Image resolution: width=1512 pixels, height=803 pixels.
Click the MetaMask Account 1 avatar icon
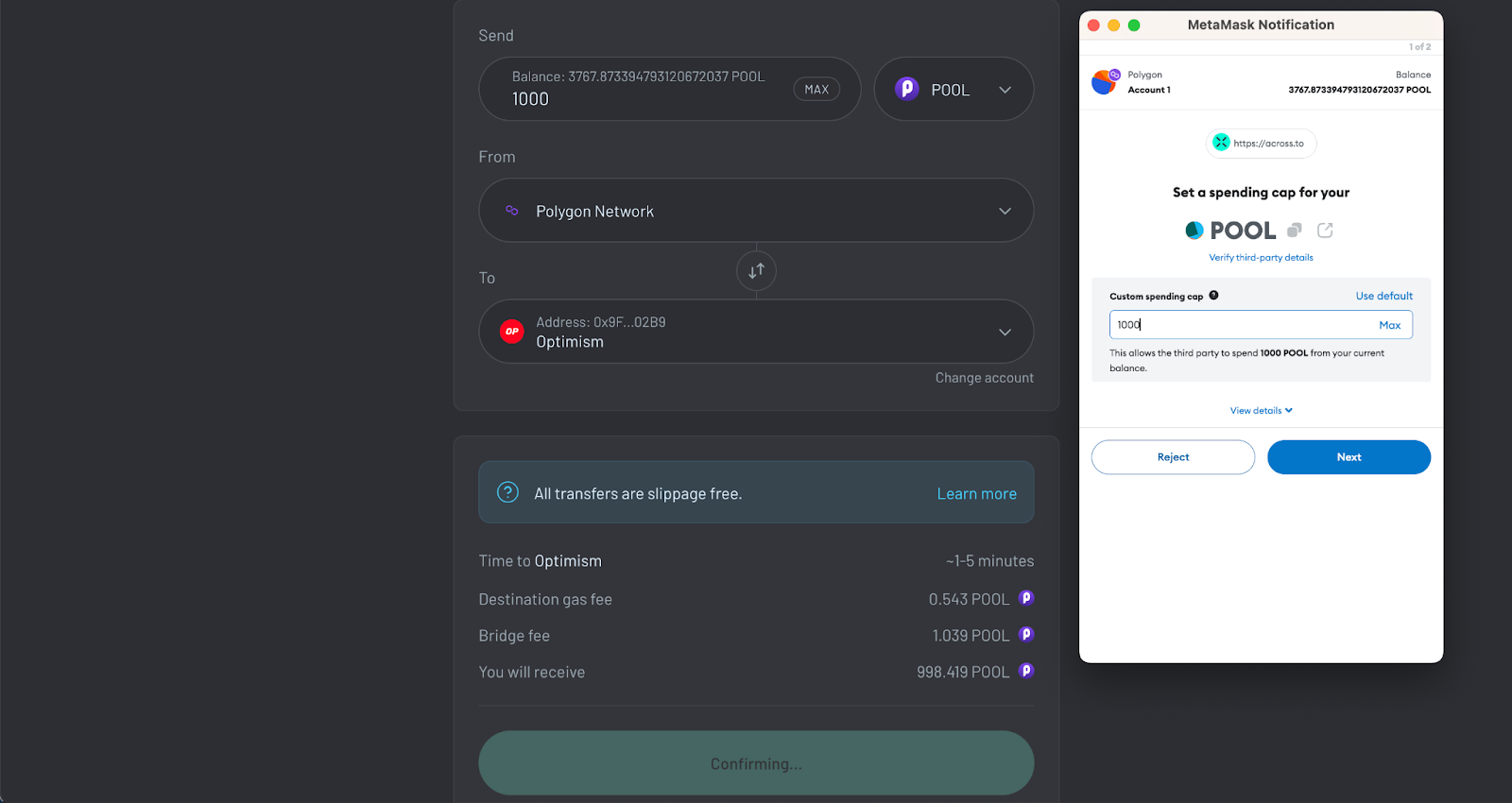pos(1104,82)
